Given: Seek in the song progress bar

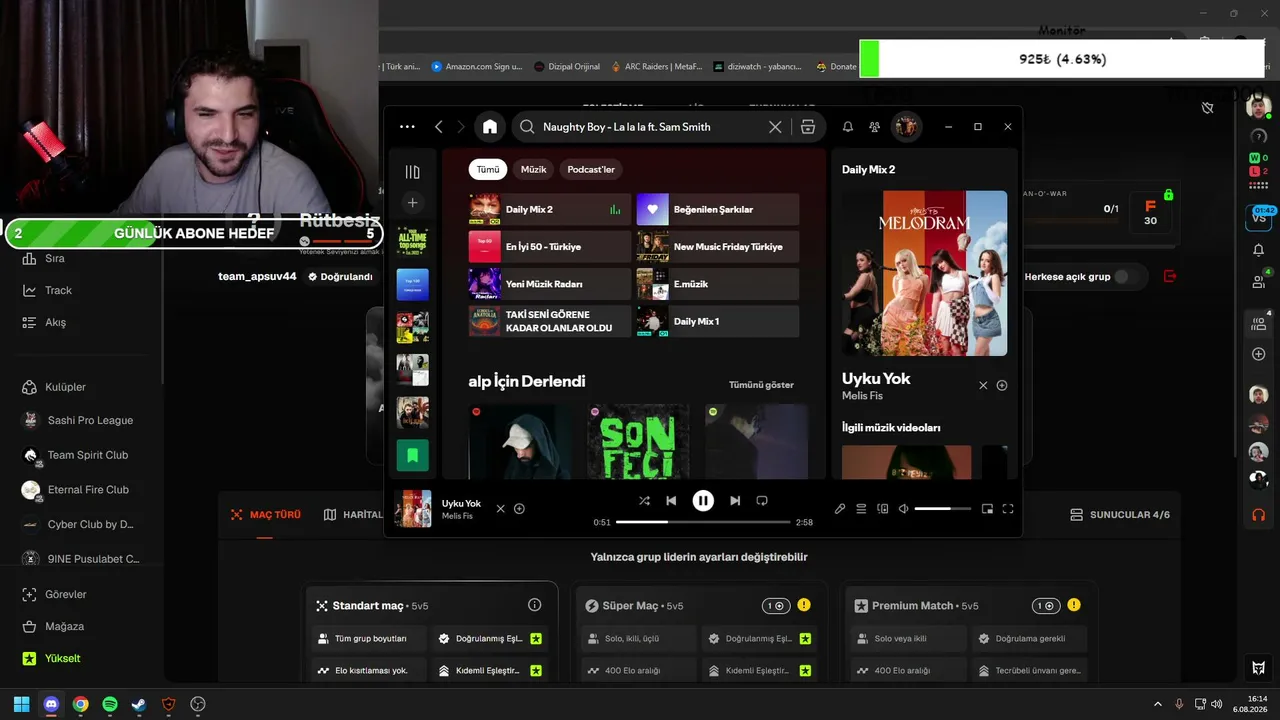Looking at the screenshot, I should point(703,522).
